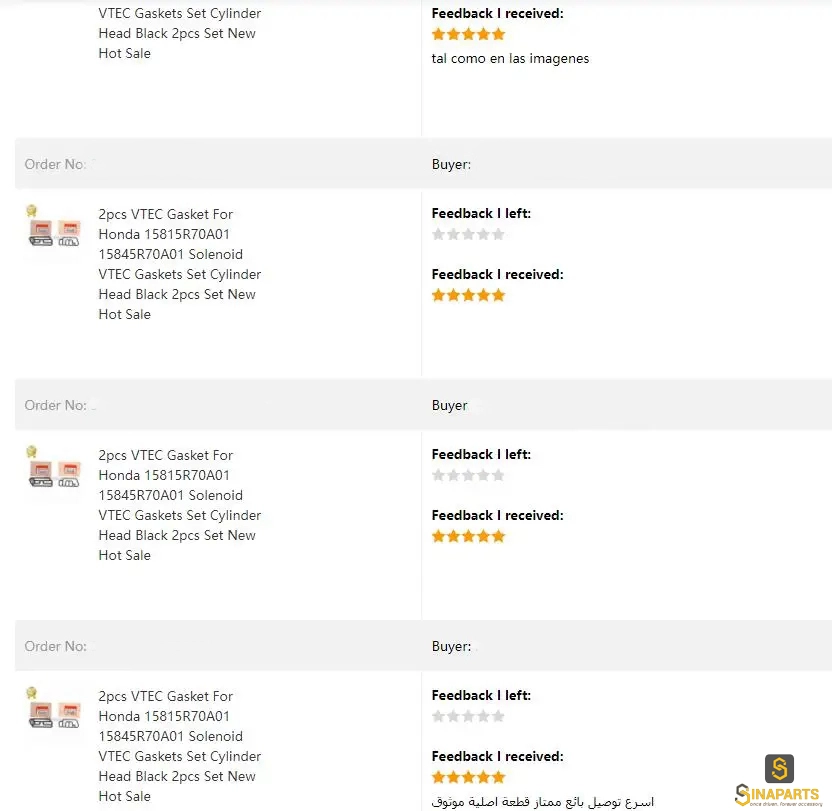The width and height of the screenshot is (832, 811).
Task: Click empty stars under second 'Feedback I left'
Action: 468,475
